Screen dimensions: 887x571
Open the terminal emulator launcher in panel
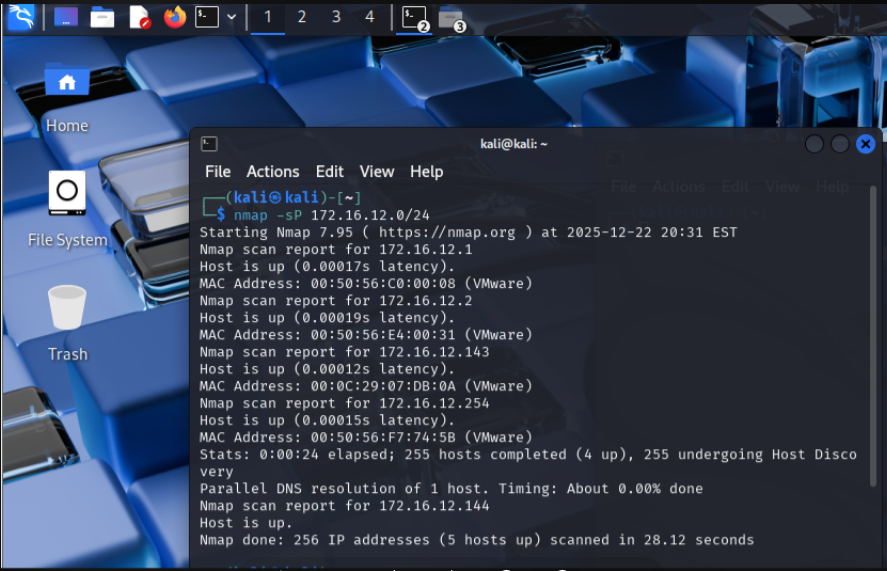click(207, 17)
